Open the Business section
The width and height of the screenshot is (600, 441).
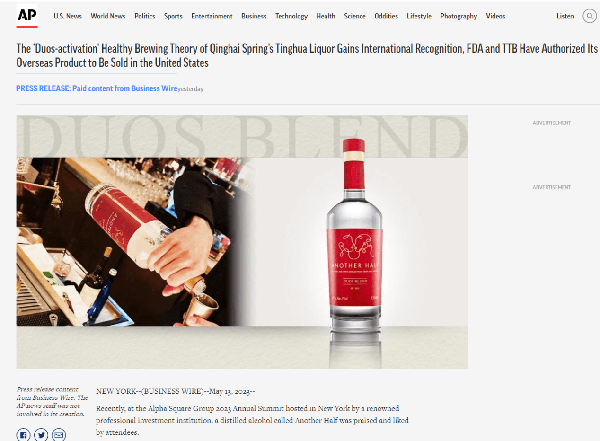click(254, 16)
